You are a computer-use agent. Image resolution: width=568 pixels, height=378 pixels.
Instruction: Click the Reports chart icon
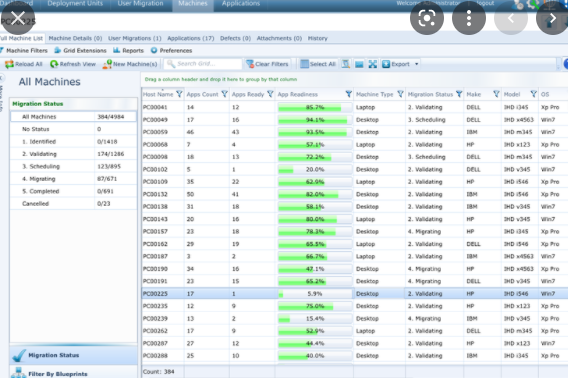[116, 50]
